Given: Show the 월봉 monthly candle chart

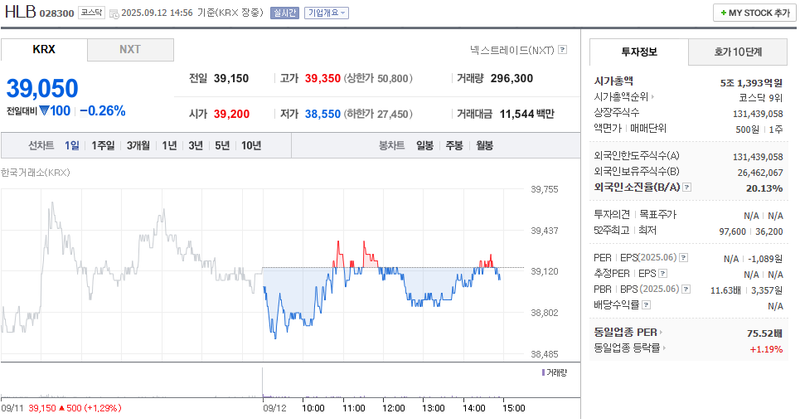Looking at the screenshot, I should point(484,145).
